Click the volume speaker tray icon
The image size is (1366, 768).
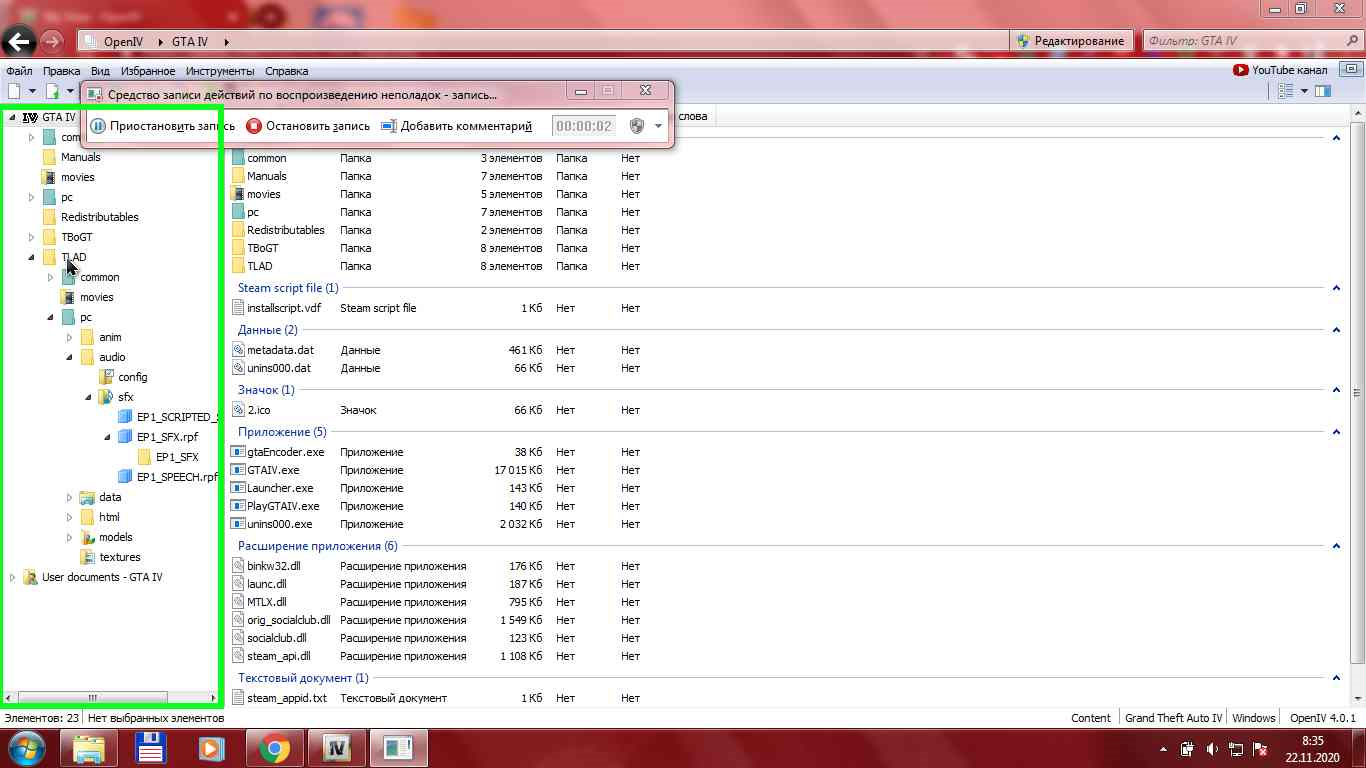pos(1212,749)
